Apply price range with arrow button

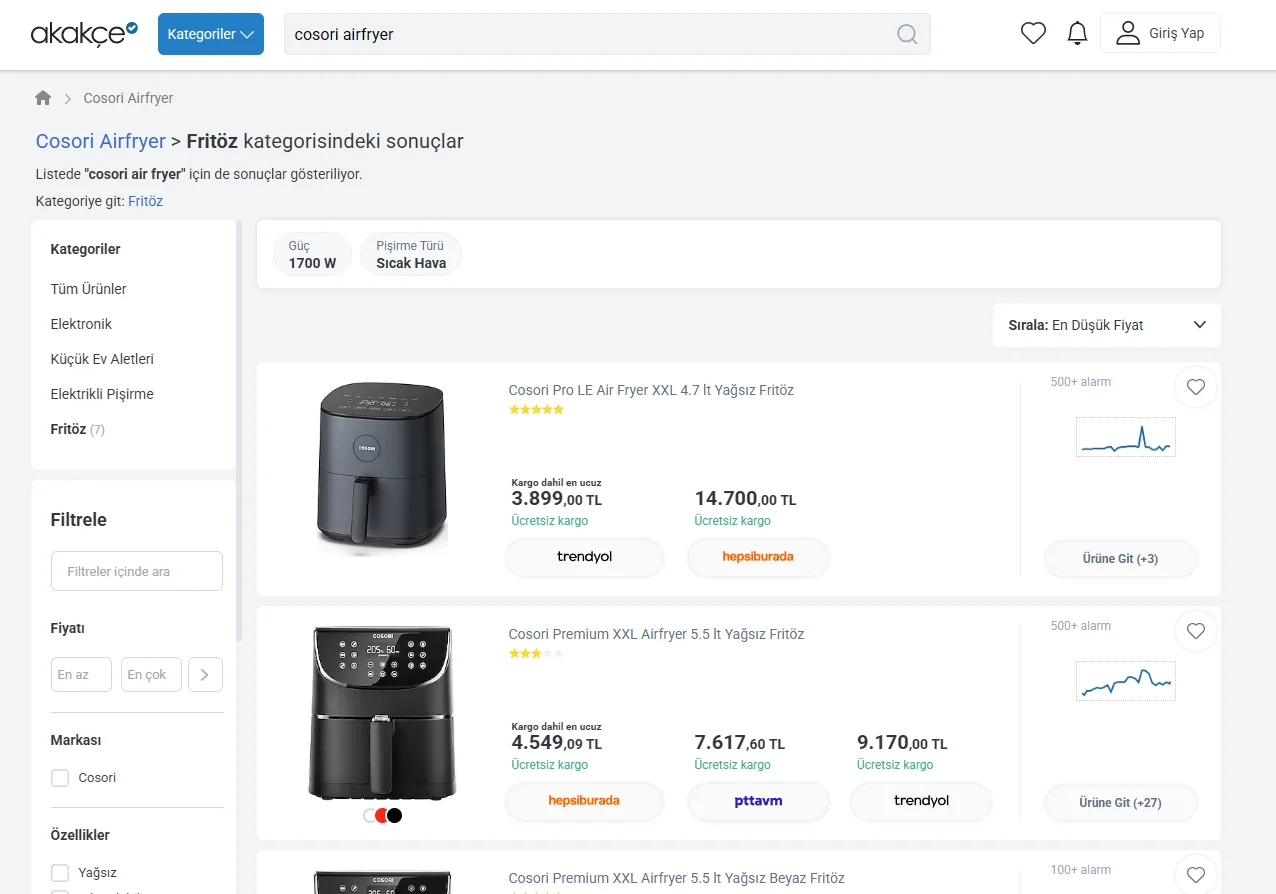point(205,674)
